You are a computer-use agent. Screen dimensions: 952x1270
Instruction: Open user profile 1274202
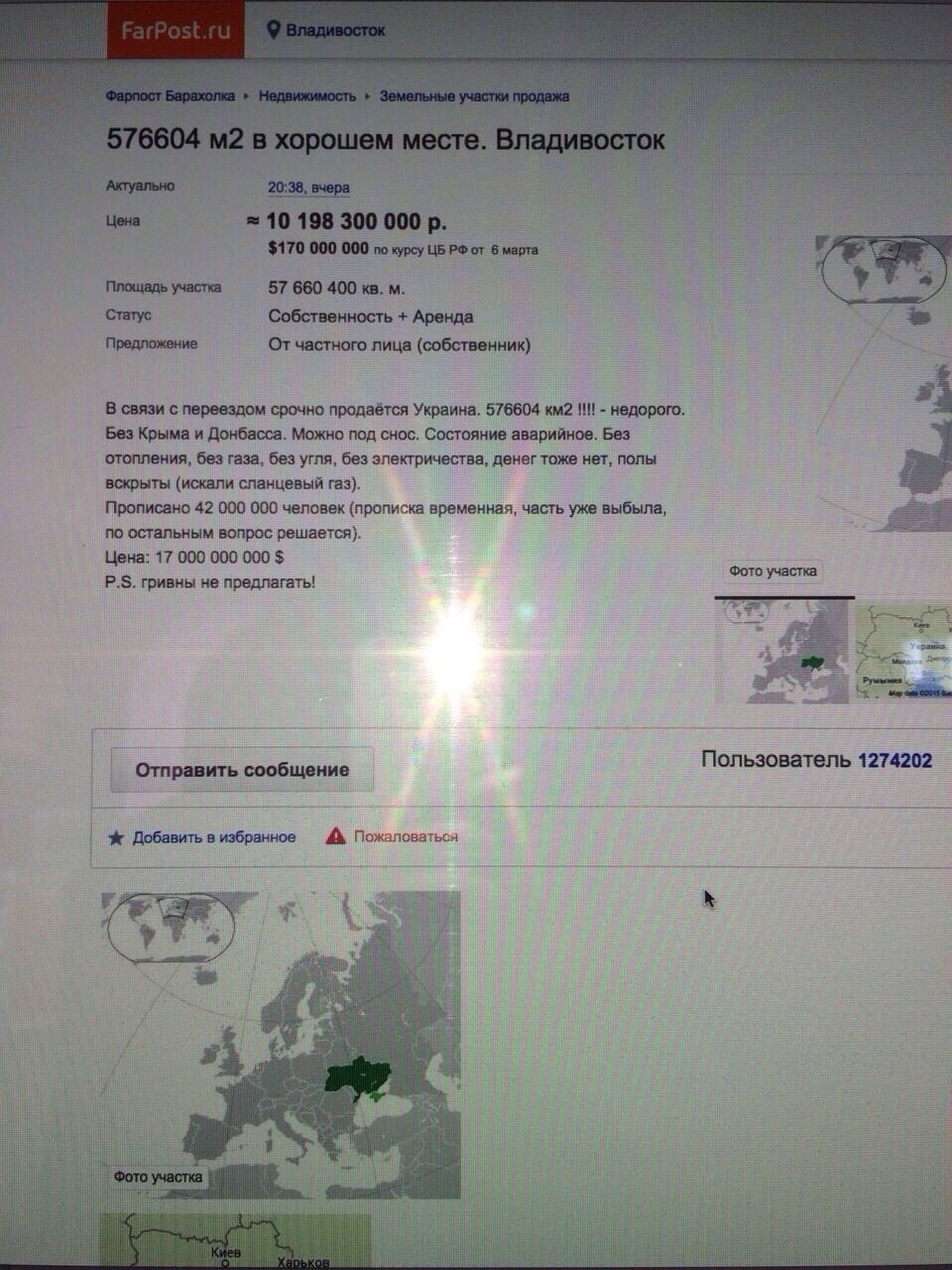894,760
